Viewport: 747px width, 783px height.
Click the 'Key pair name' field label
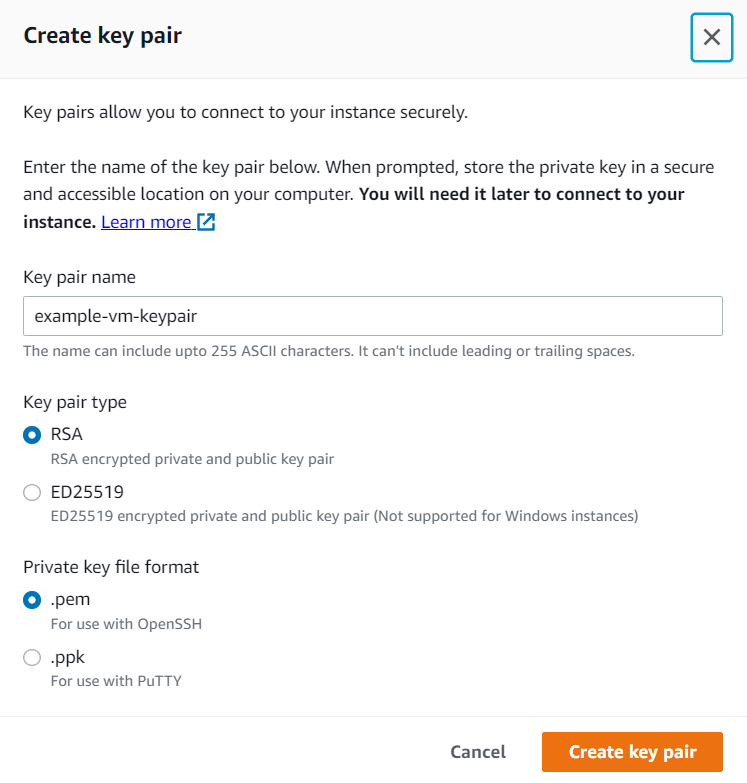point(79,277)
